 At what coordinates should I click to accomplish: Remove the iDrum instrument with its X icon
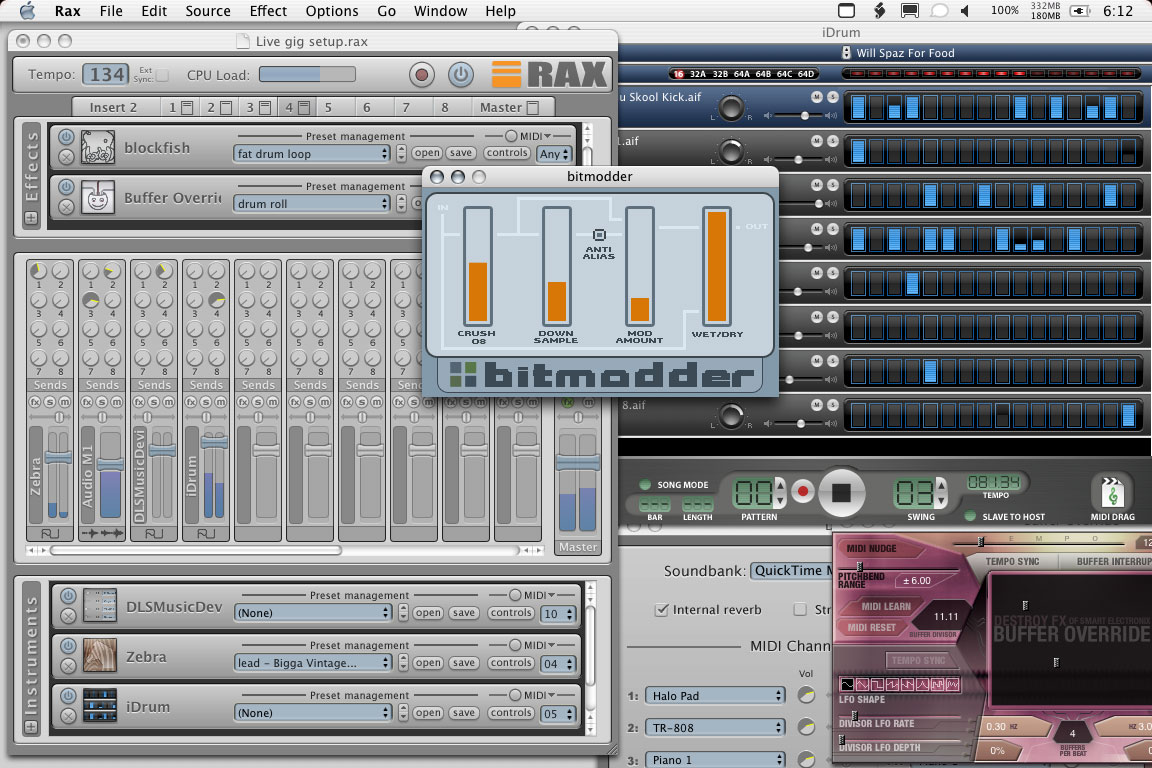tap(68, 716)
